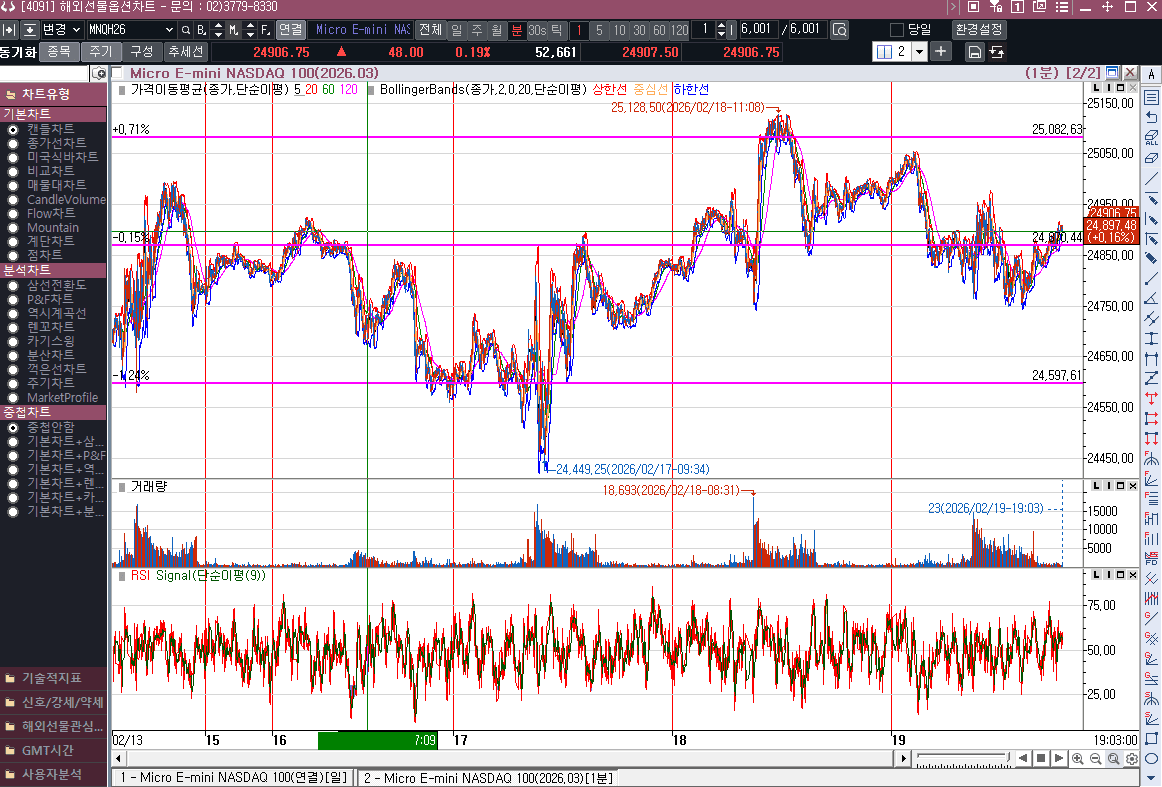Open the chart split count dropdown
Image resolution: width=1162 pixels, height=787 pixels.
(919, 52)
